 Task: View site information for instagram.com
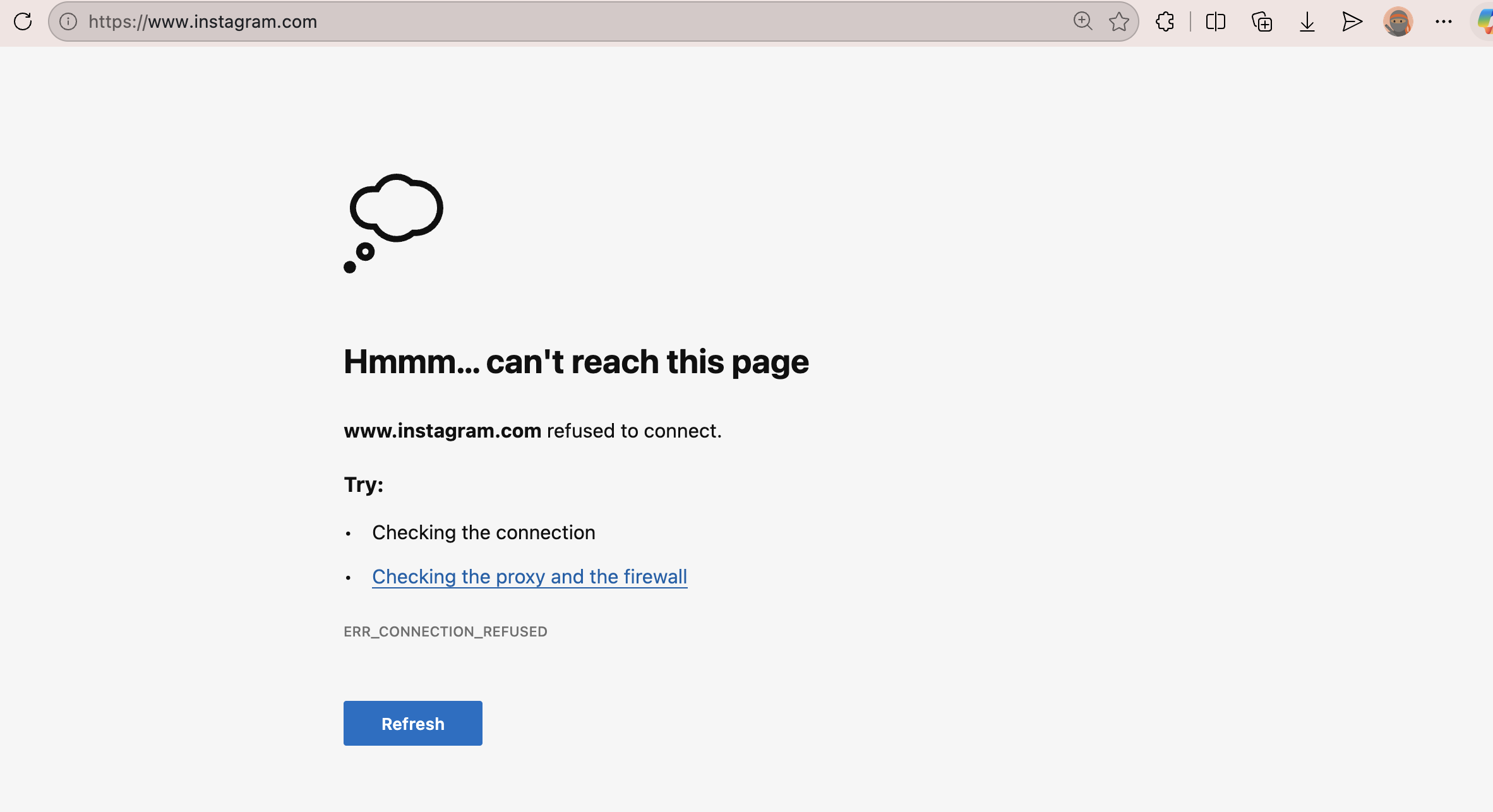(68, 21)
